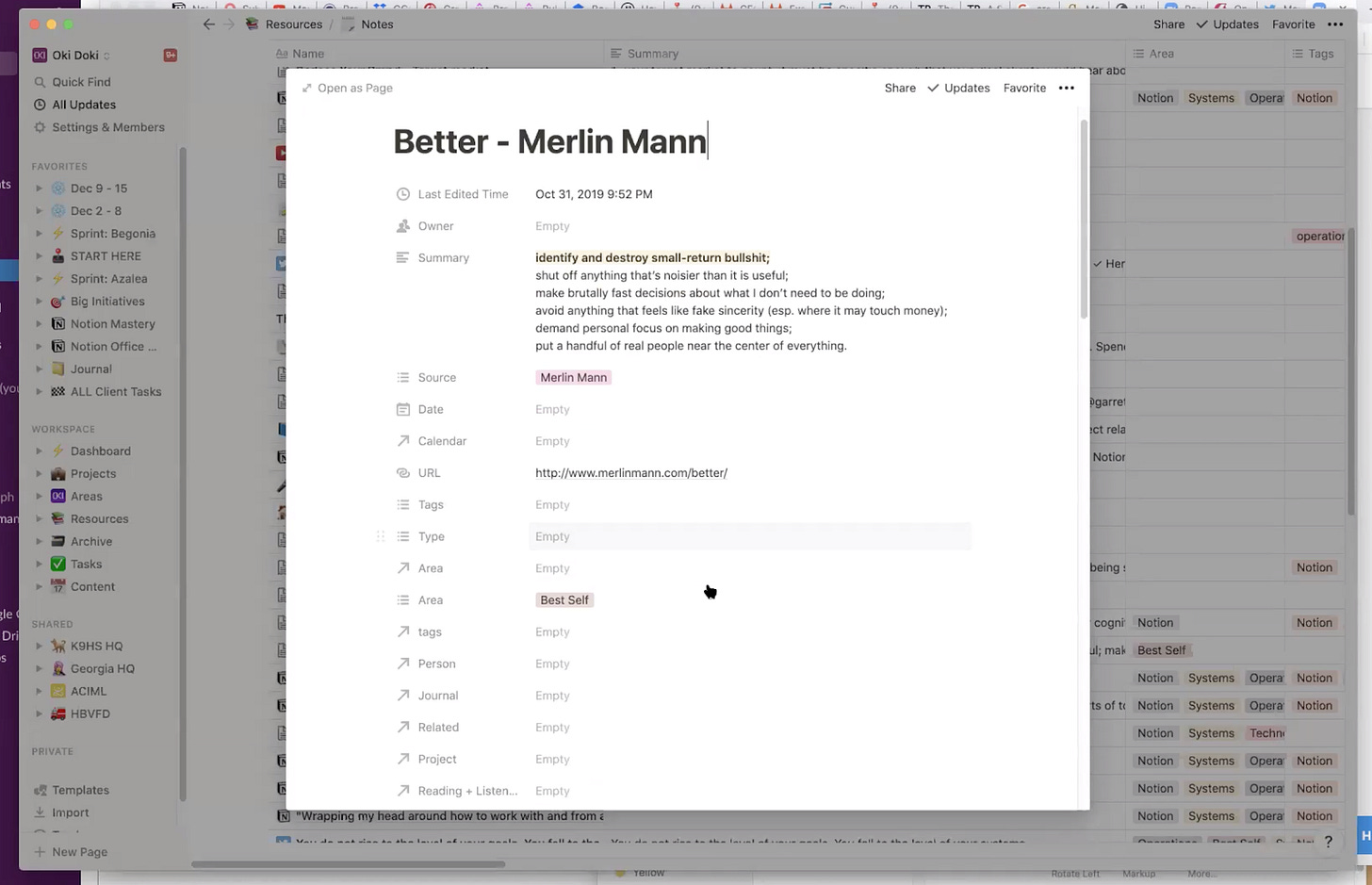Click Share in the page modal
1372x885 pixels.
(900, 88)
